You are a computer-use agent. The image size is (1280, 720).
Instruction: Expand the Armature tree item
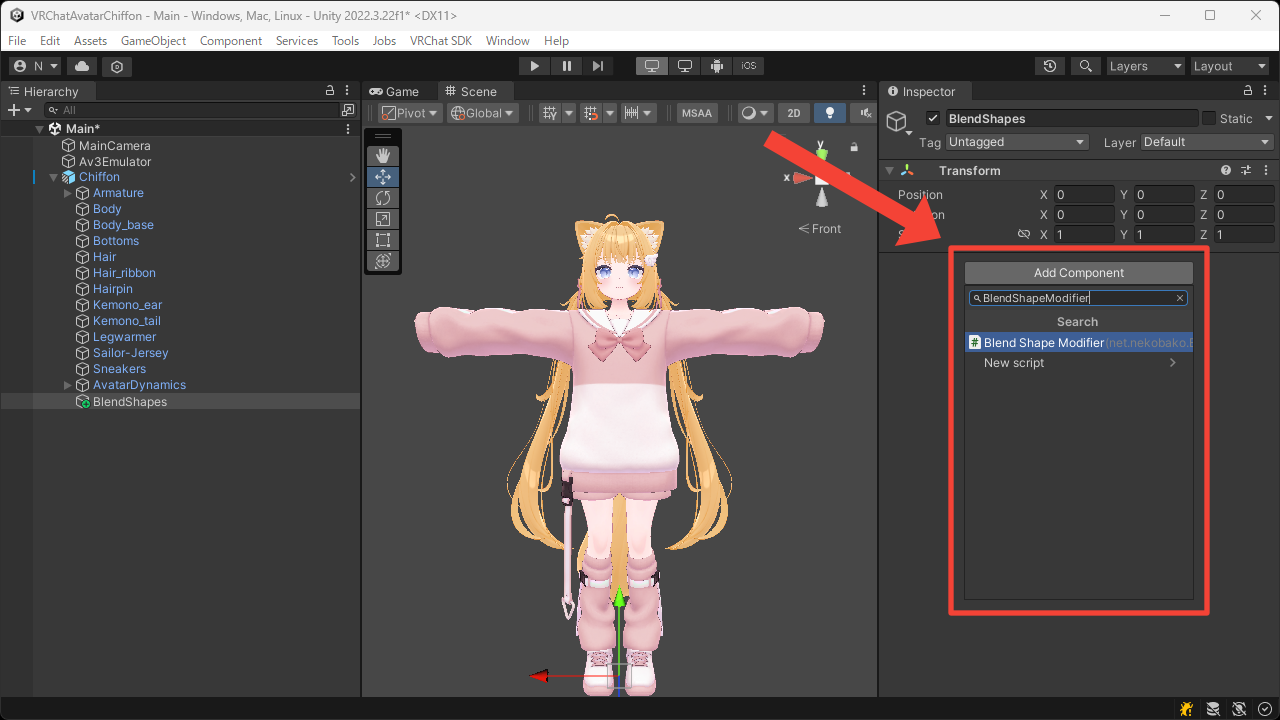click(68, 193)
